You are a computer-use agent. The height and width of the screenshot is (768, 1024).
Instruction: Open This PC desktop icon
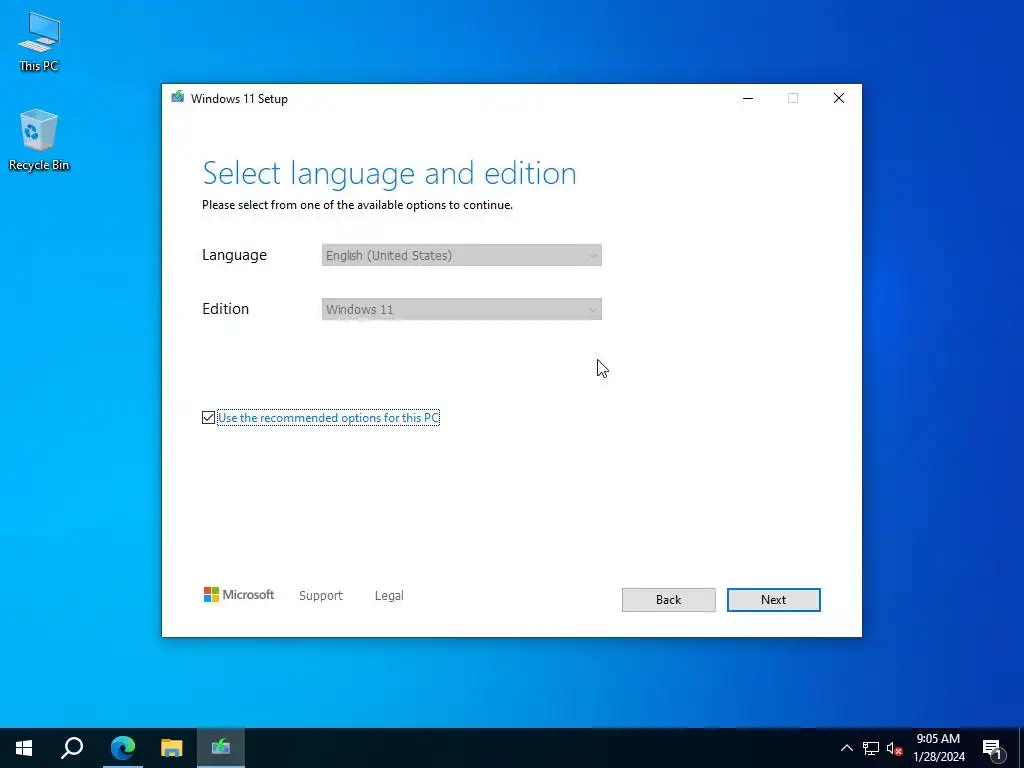click(39, 42)
